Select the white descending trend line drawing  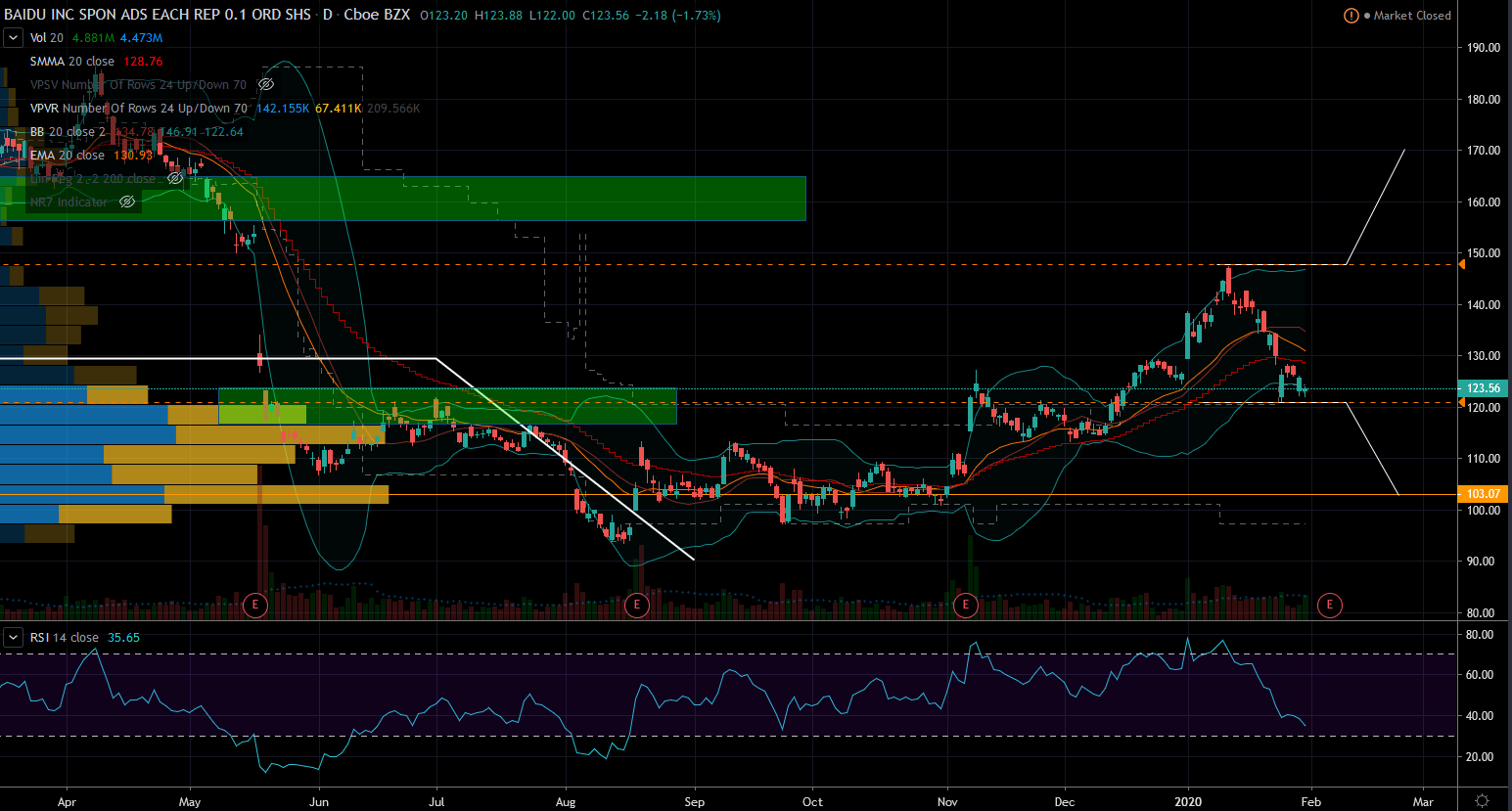click(565, 459)
